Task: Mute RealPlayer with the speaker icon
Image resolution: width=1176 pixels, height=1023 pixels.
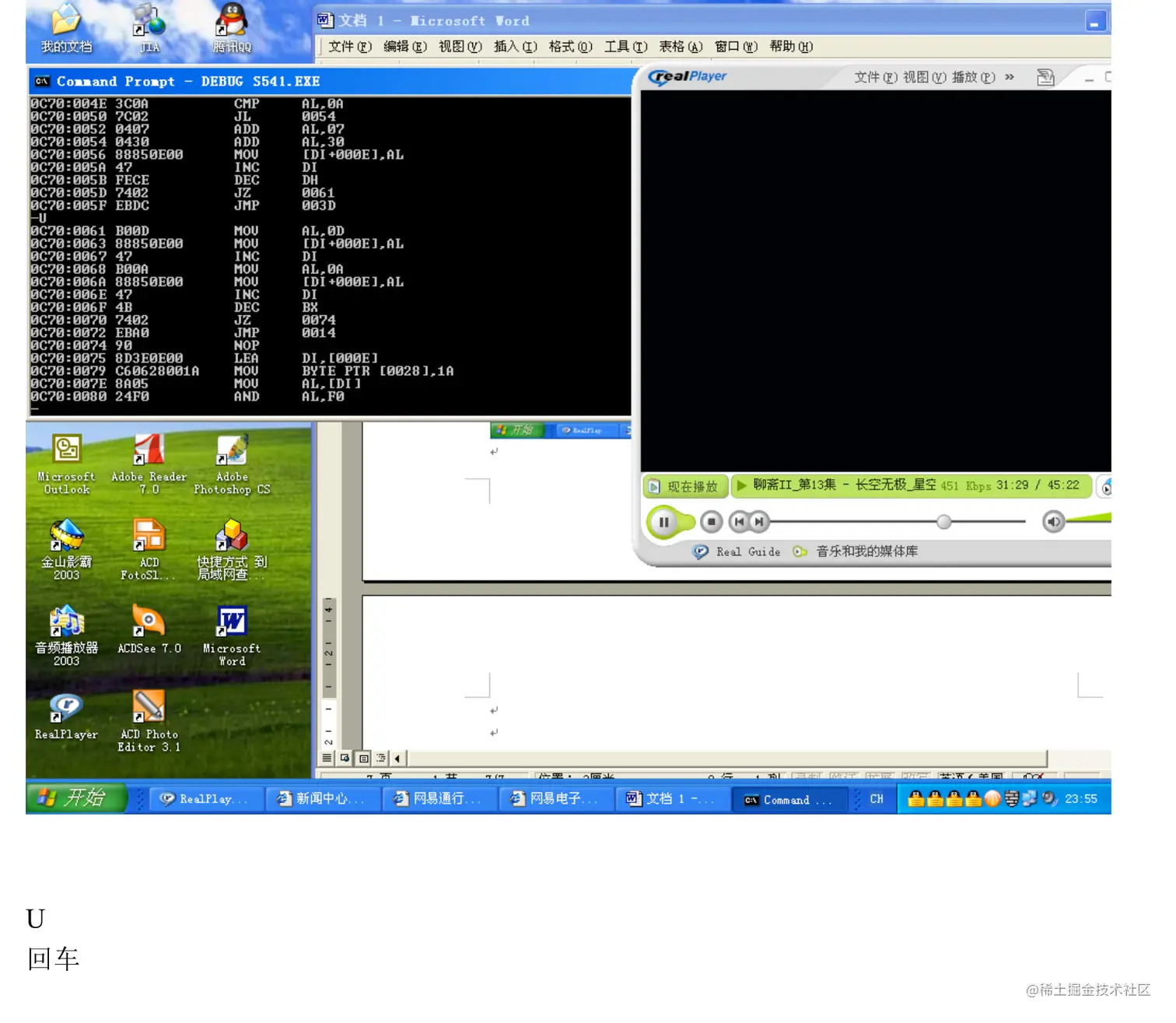Action: (1053, 522)
